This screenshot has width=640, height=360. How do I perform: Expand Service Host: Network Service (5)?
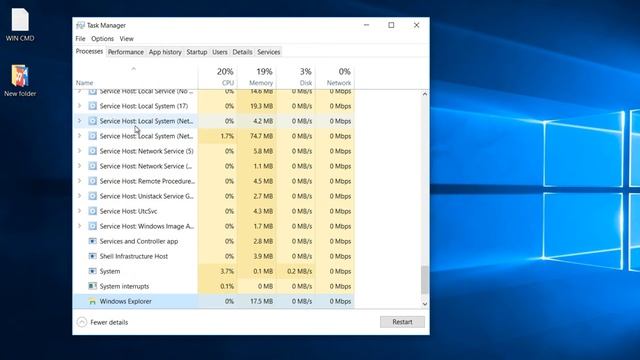[x=80, y=151]
